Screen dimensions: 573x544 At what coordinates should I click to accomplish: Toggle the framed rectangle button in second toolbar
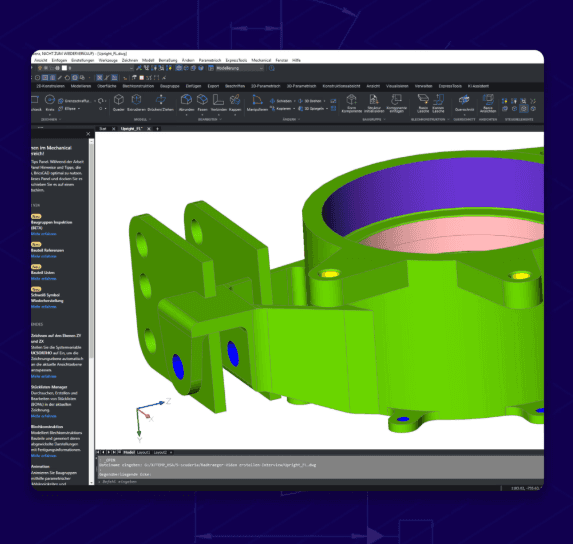(45, 78)
